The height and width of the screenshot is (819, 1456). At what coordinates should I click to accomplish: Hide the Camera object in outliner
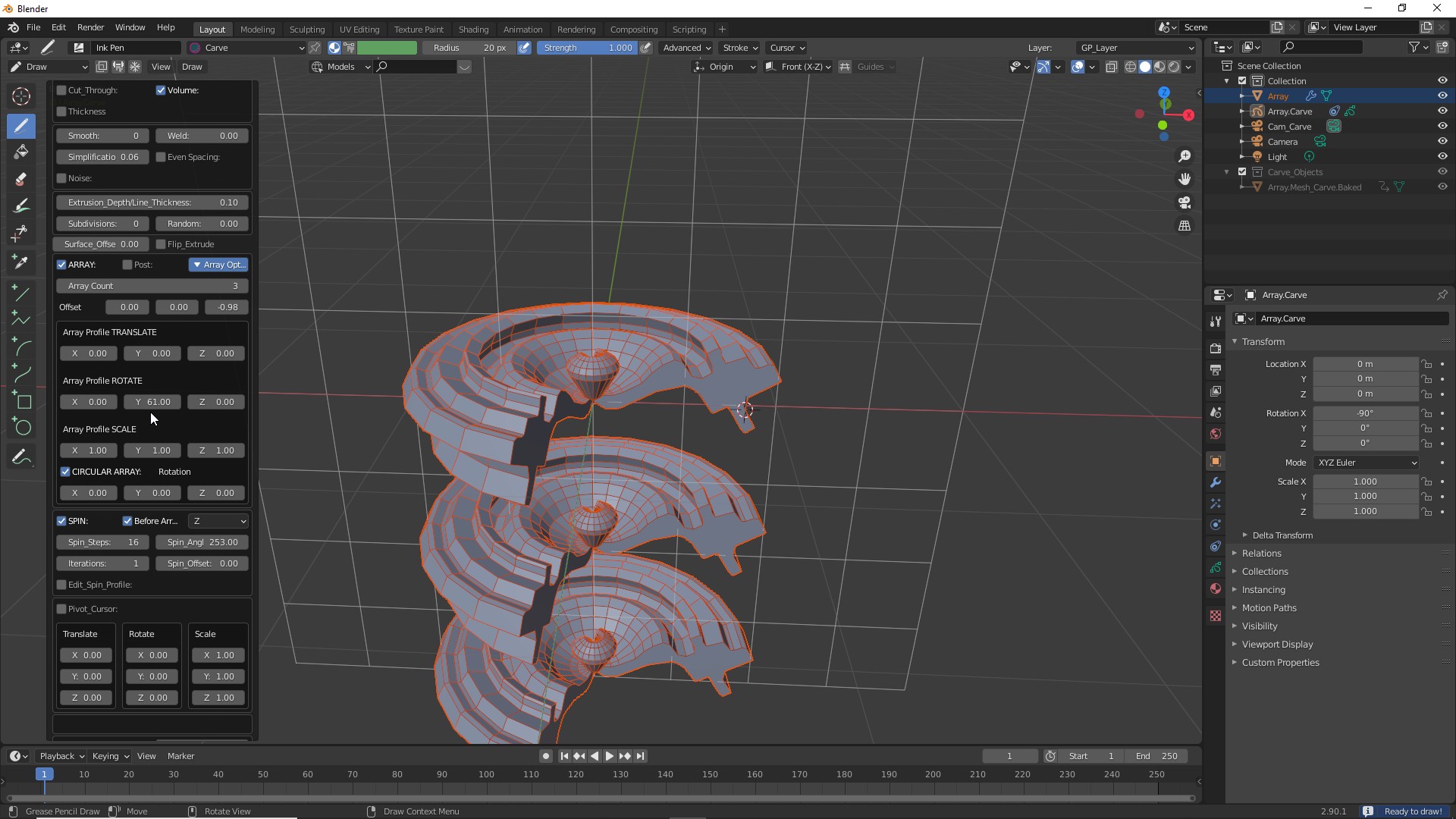[1442, 142]
